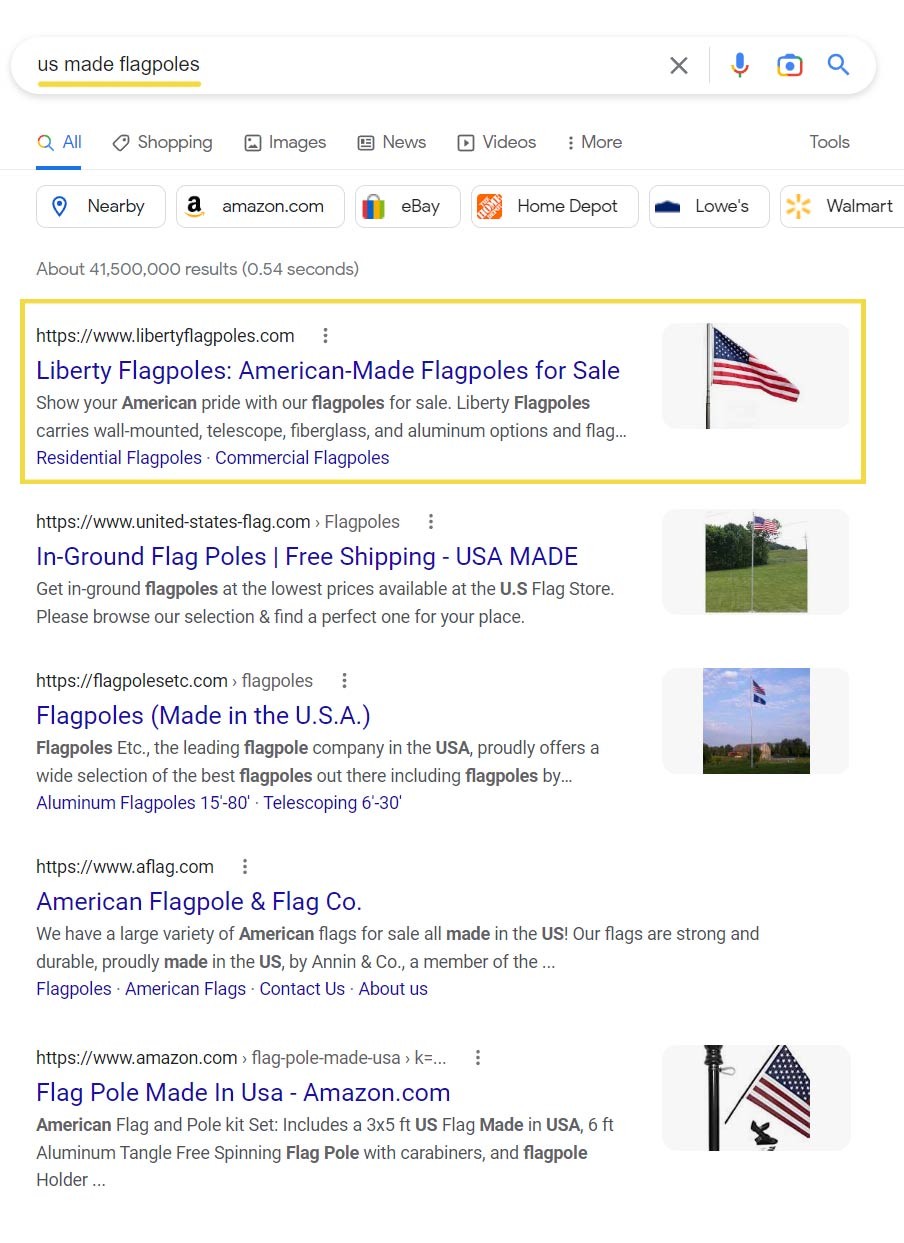Viewport: 904px width, 1243px height.
Task: Click the Tools button
Action: click(x=829, y=142)
